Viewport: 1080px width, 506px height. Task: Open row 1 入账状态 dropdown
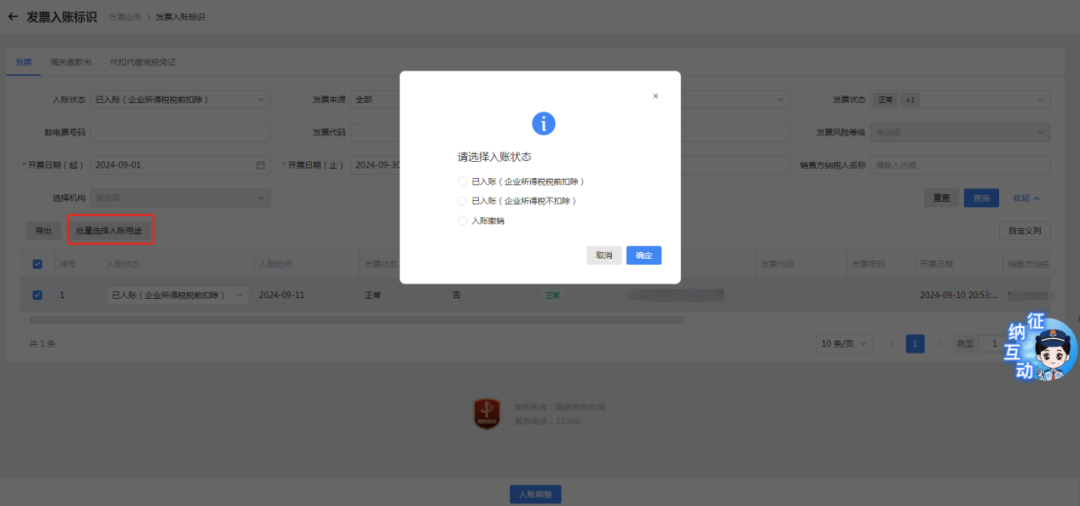pyautogui.click(x=178, y=295)
